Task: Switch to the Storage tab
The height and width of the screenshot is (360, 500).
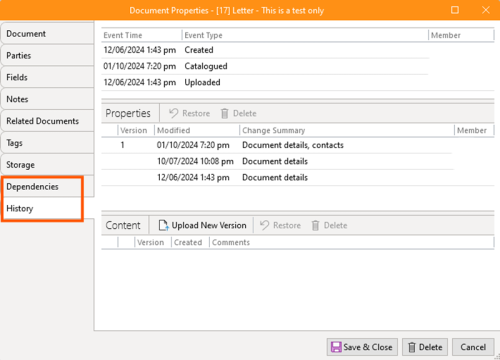Action: click(47, 165)
